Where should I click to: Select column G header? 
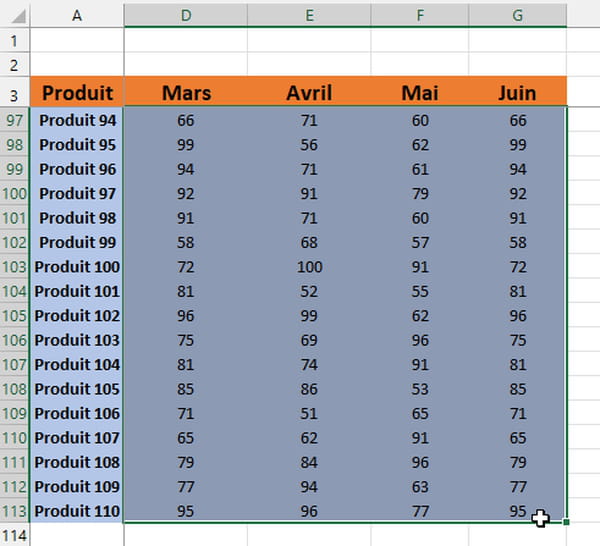point(517,15)
